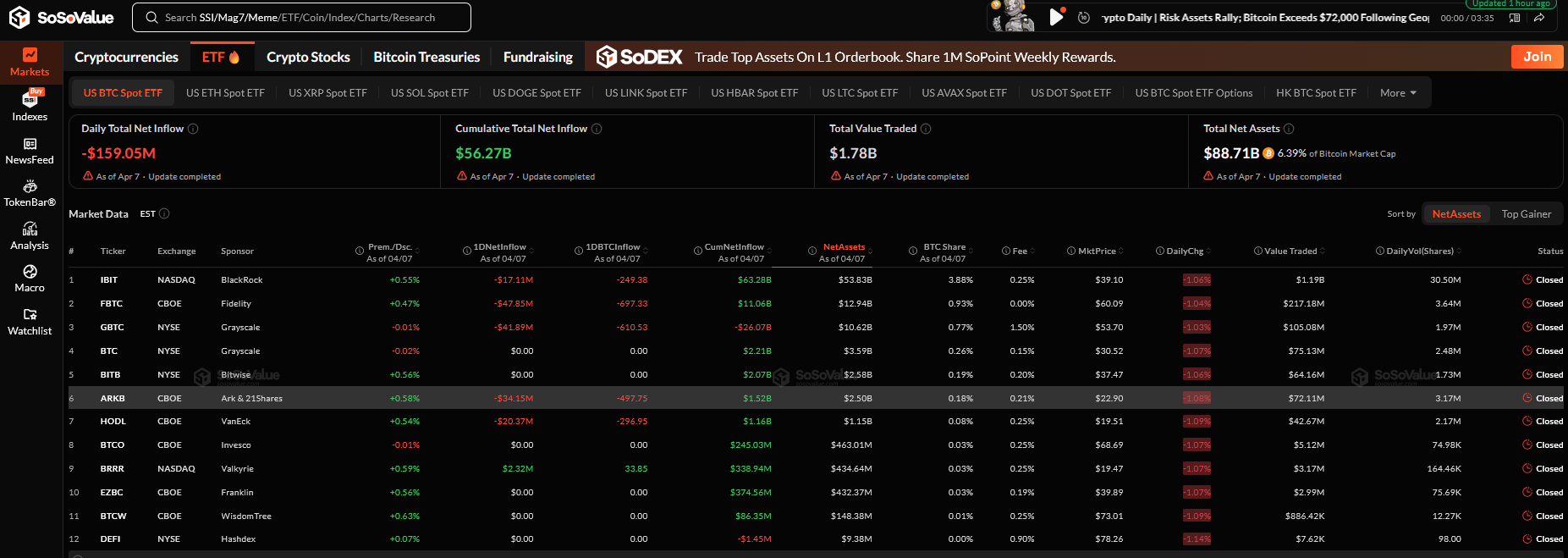Click the search input field

[301, 17]
